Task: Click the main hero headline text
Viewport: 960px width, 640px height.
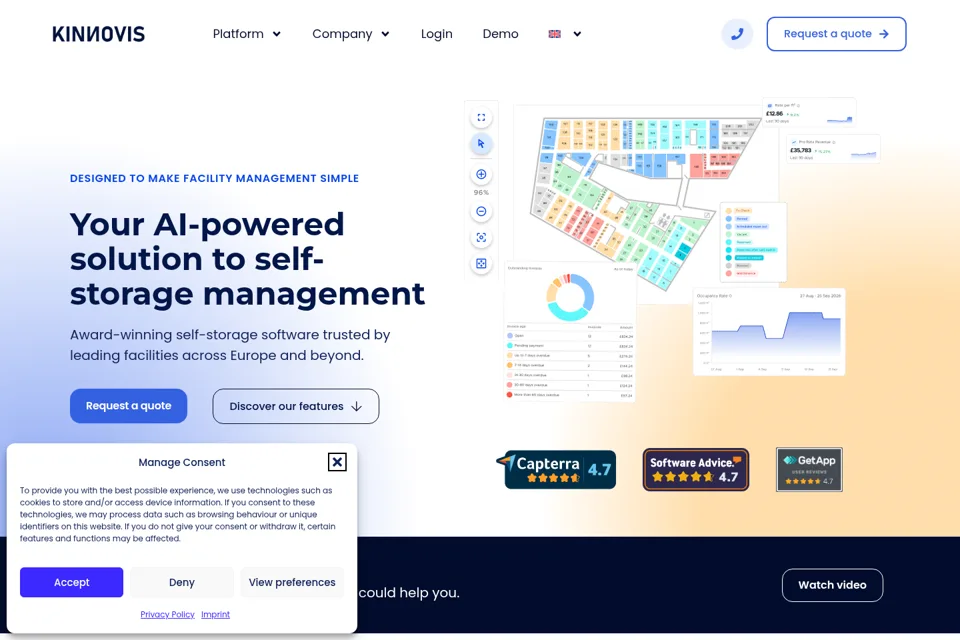Action: click(x=247, y=259)
